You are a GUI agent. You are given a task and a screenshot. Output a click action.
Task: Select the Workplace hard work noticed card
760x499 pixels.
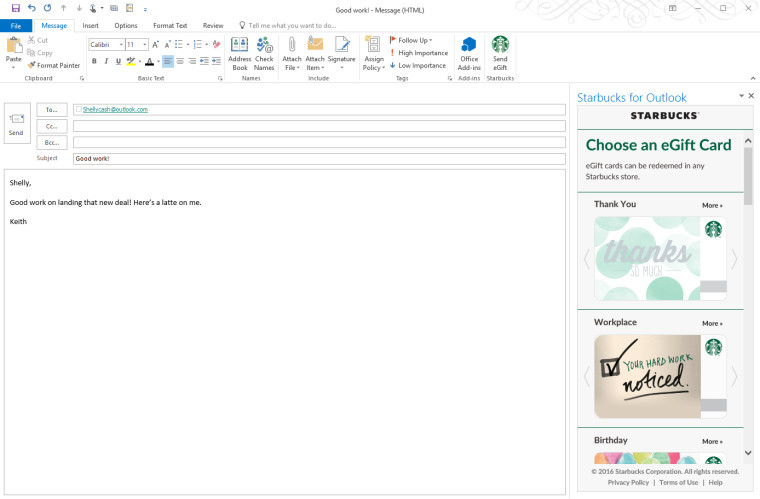pyautogui.click(x=660, y=376)
